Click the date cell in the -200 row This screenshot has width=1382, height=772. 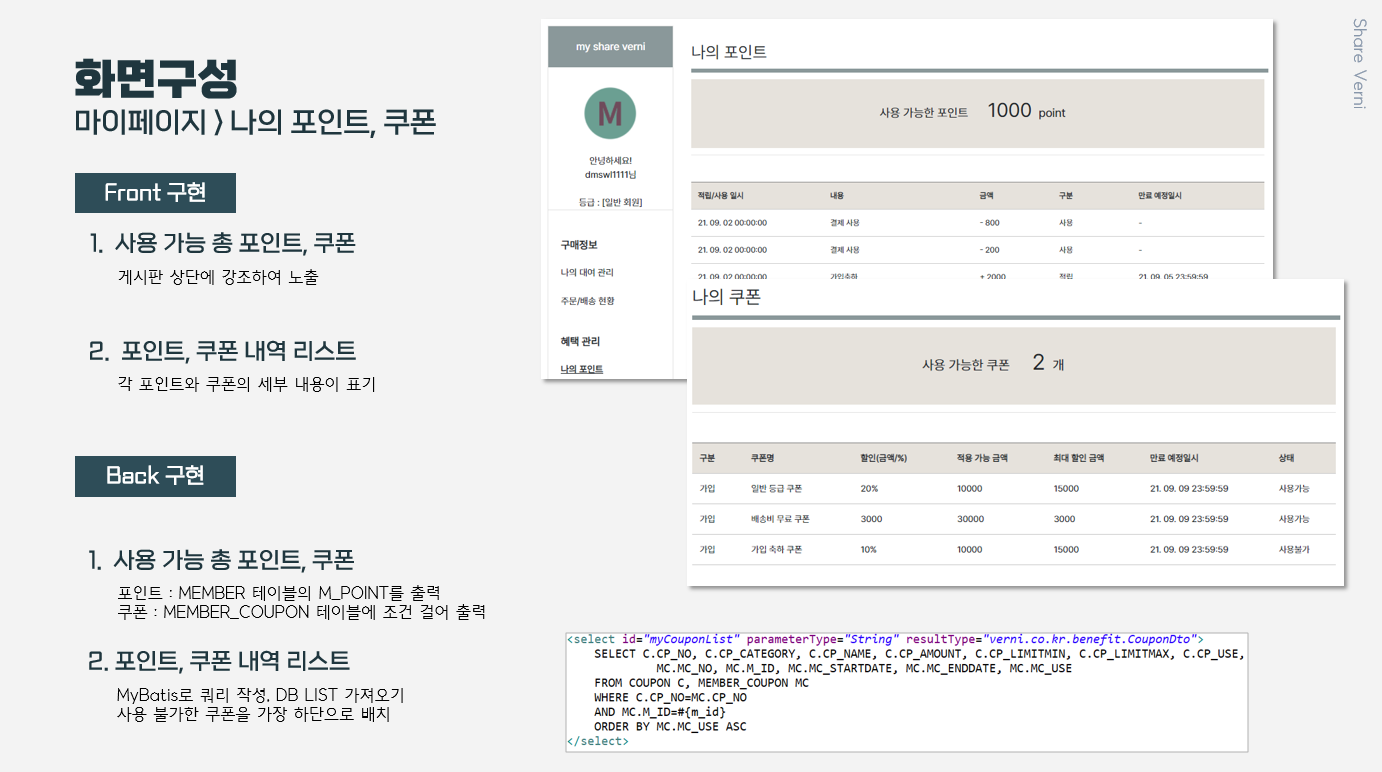(x=732, y=250)
